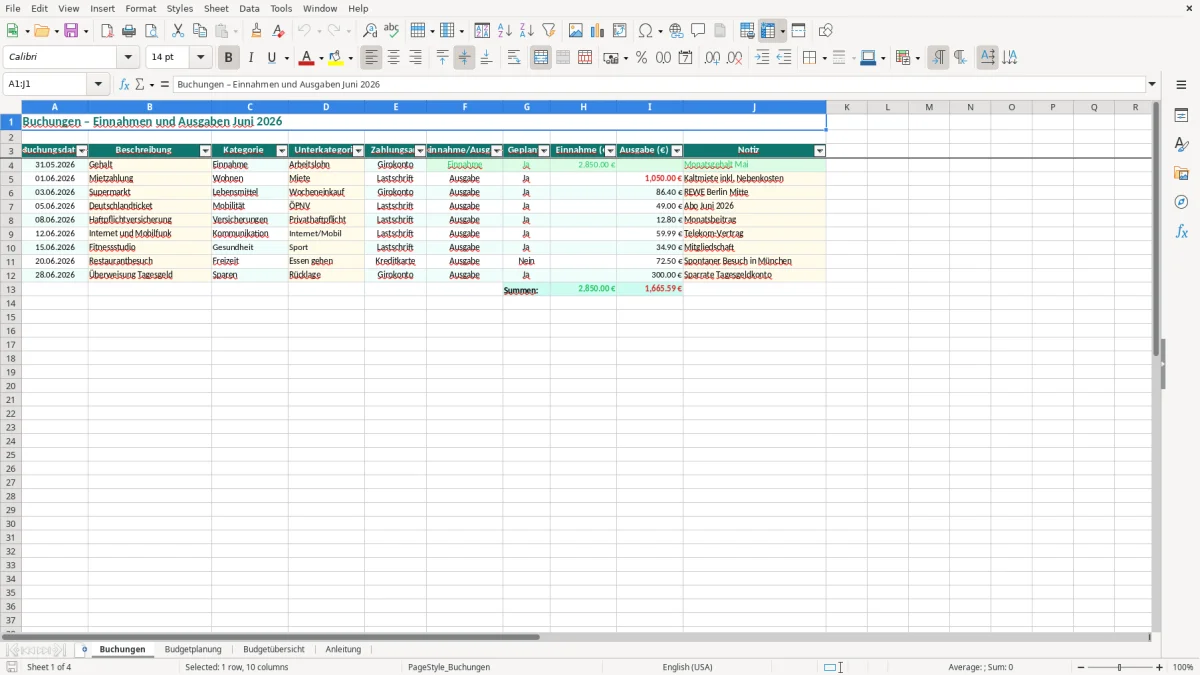1200x675 pixels.
Task: Toggle Bold formatting
Action: 228,58
